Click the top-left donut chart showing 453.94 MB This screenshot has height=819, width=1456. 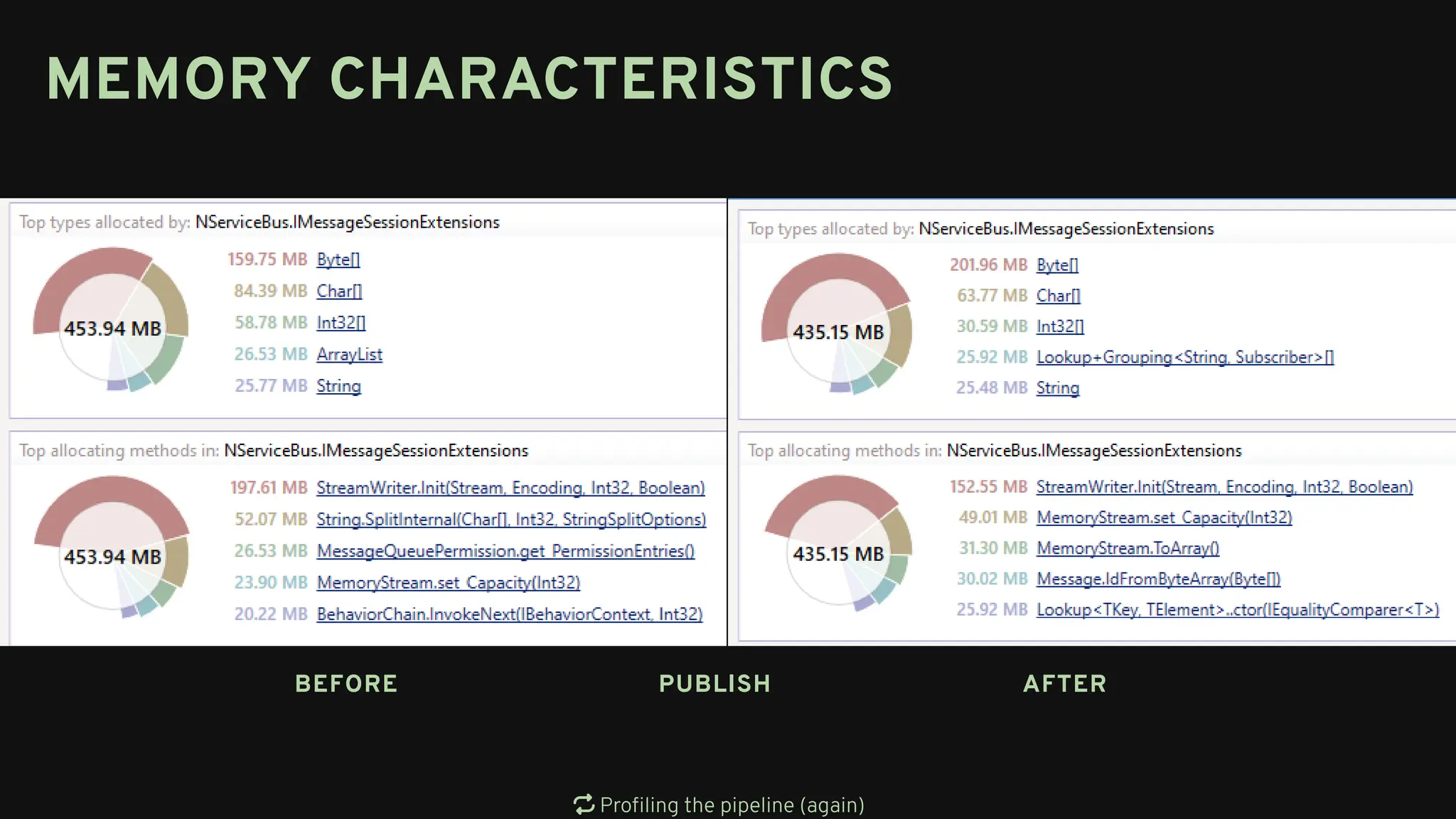click(x=112, y=320)
